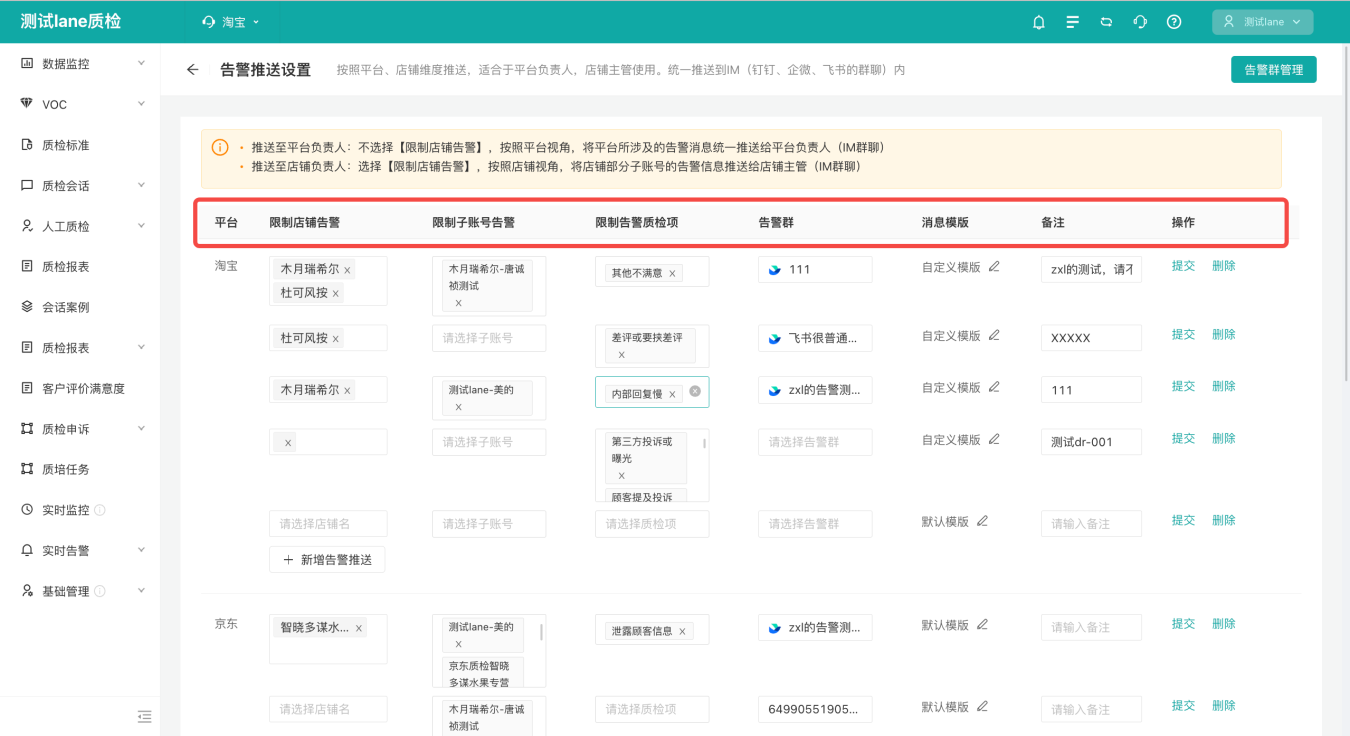This screenshot has width=1350, height=736.
Task: Click 删除 in the zxl的测试 remark row
Action: [x=1223, y=267]
